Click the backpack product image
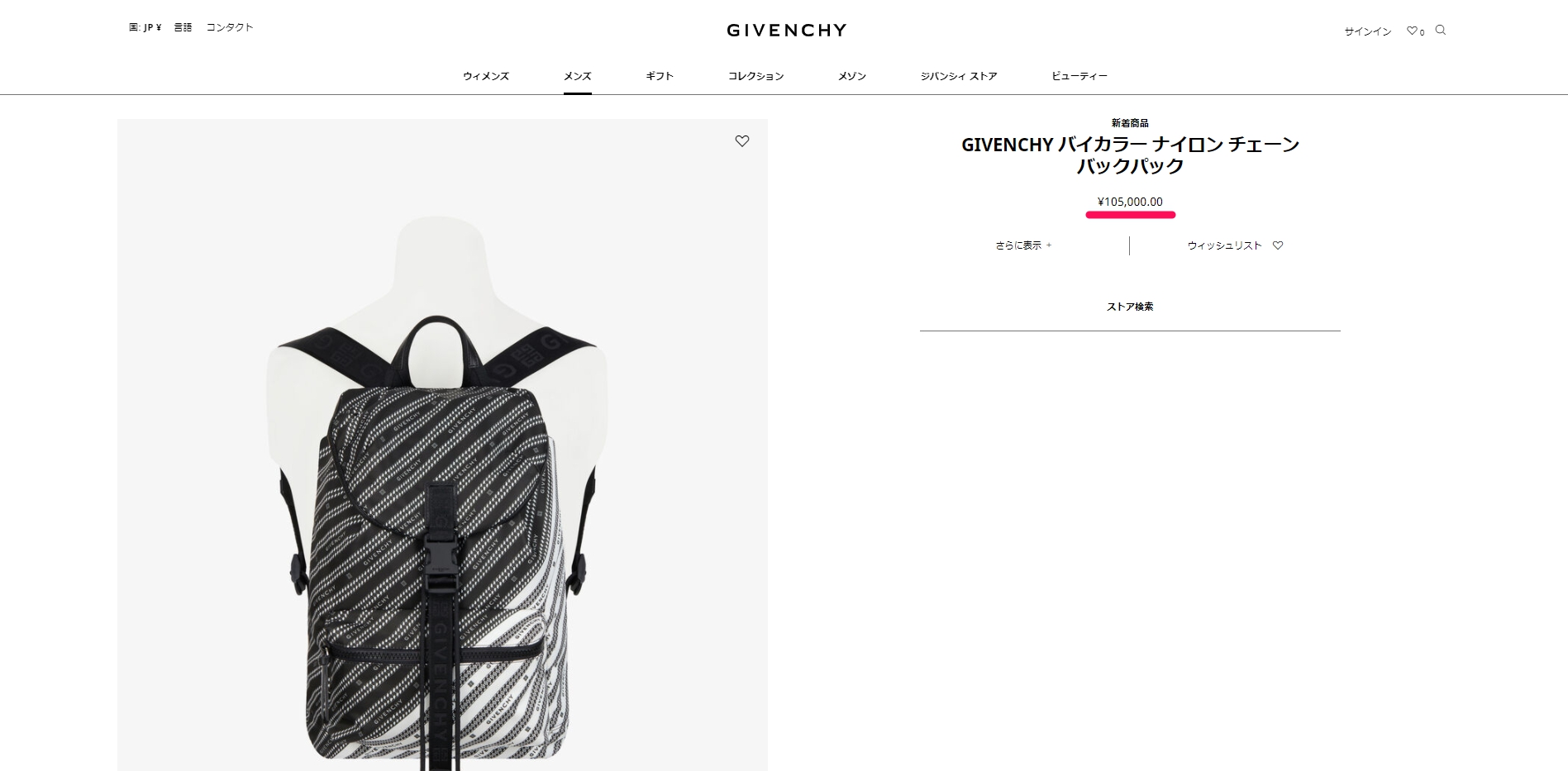This screenshot has height=771, width=1568. coord(442,445)
